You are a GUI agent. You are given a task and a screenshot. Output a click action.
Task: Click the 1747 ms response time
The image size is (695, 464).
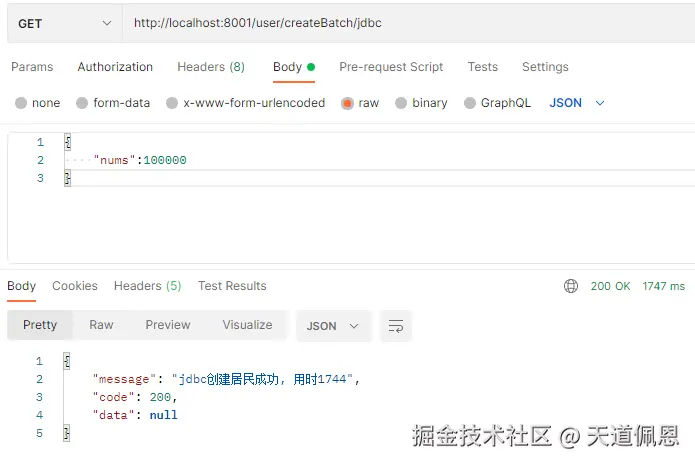pos(664,286)
